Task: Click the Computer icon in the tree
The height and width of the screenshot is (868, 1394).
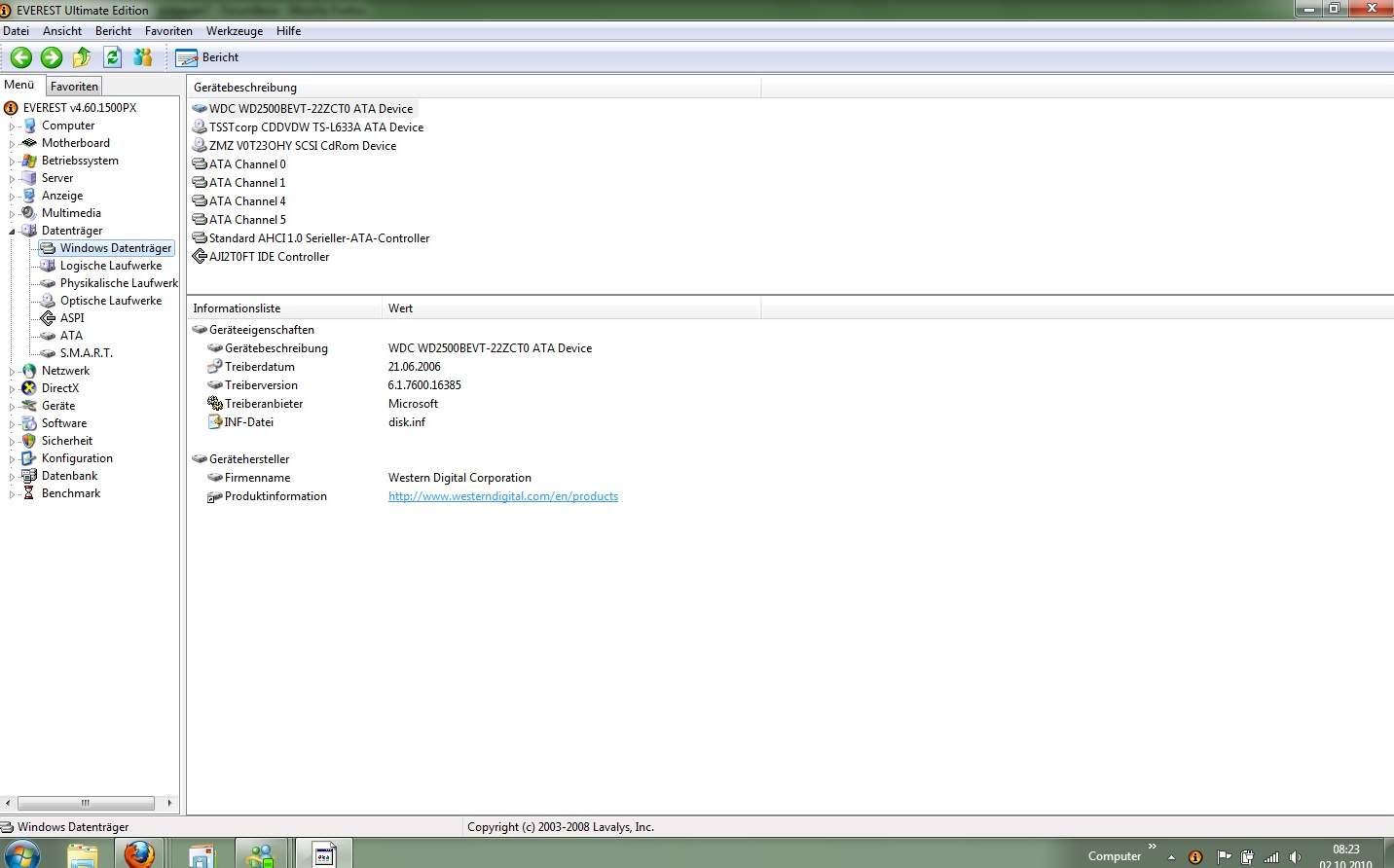Action: click(29, 126)
